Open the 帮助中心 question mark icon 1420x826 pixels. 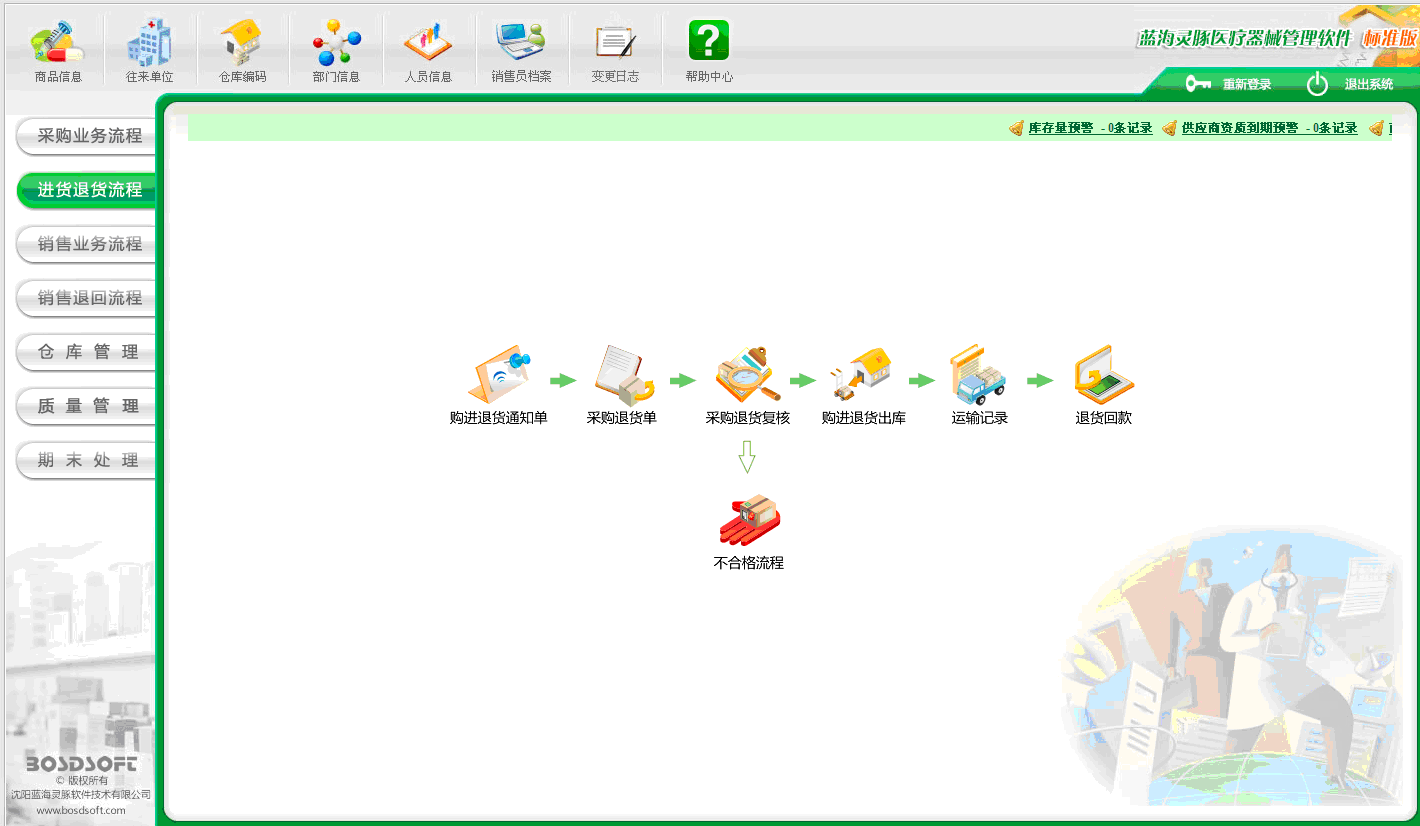click(x=708, y=41)
